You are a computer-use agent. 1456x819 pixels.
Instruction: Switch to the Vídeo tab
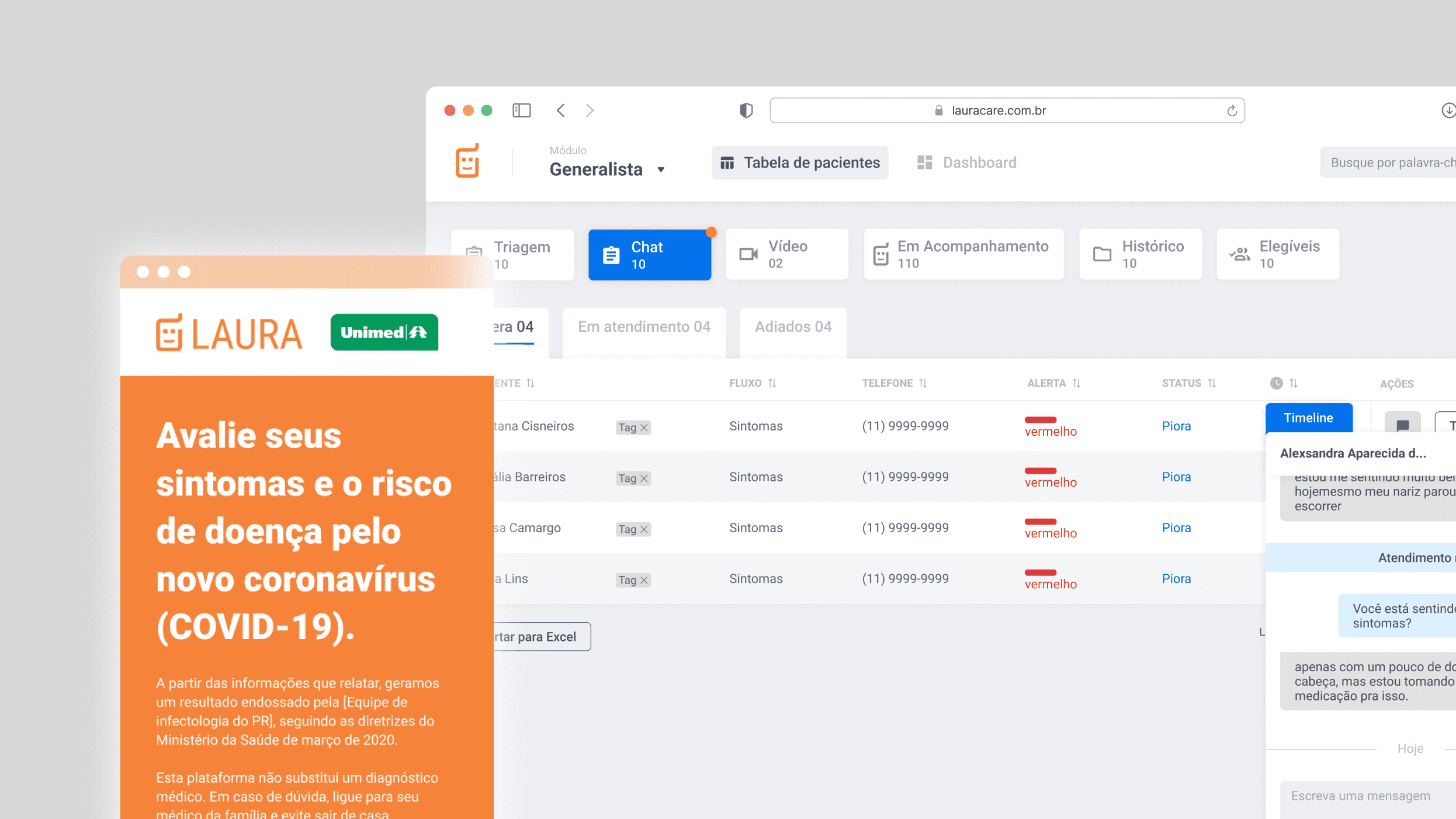tap(786, 255)
